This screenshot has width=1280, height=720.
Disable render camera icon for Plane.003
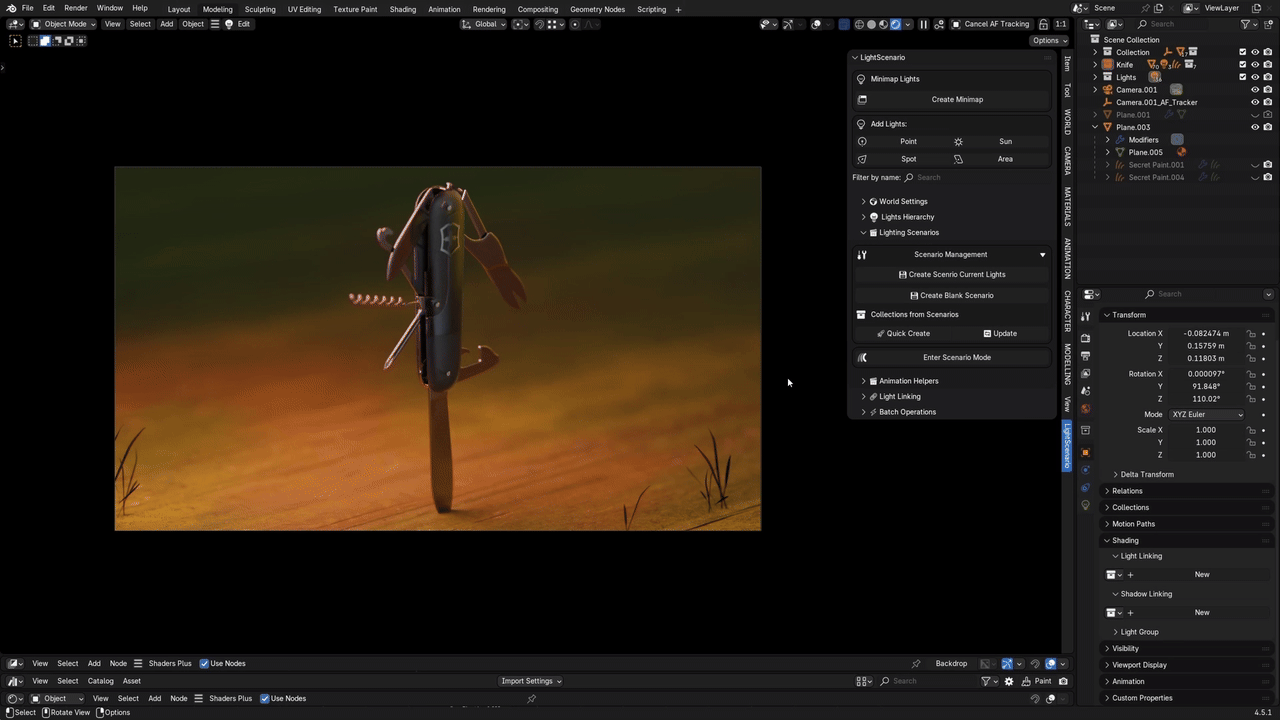(1268, 127)
